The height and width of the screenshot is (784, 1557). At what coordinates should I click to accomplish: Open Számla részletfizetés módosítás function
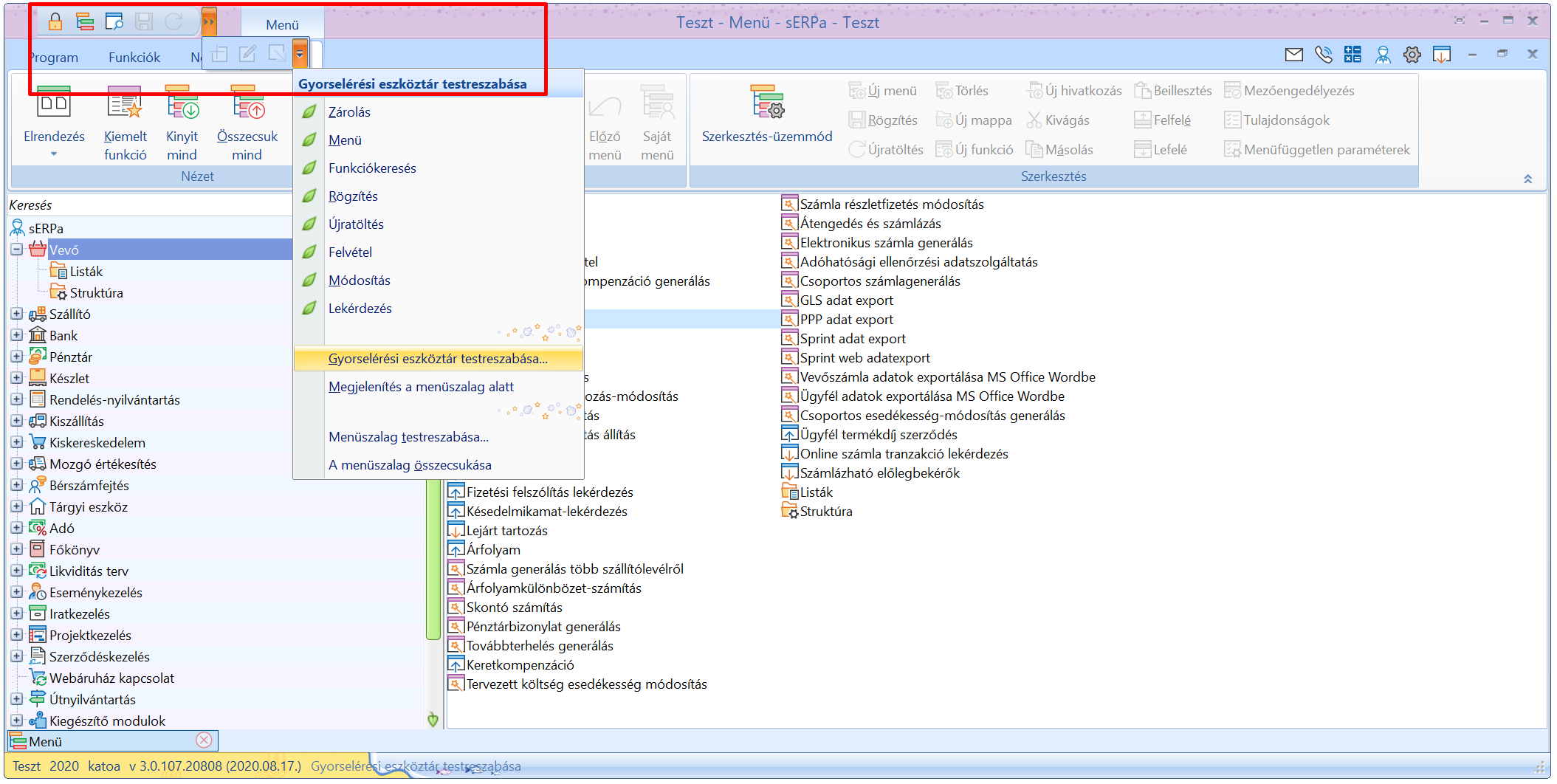point(883,204)
